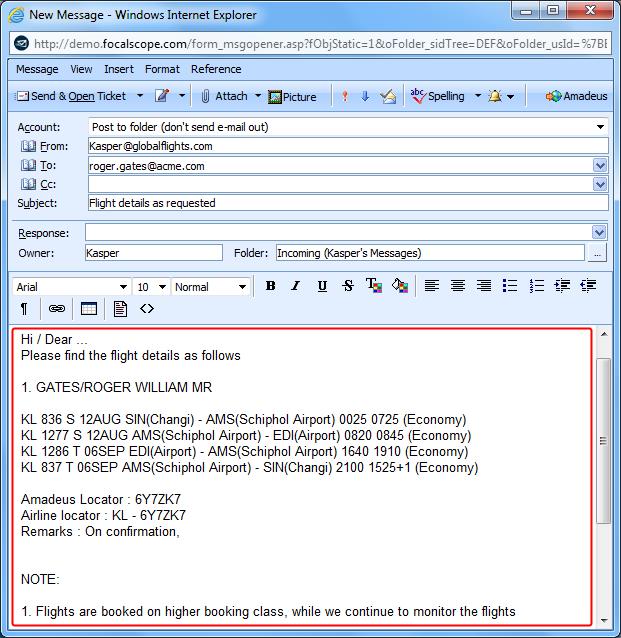Click Send & Open Ticket button
The width and height of the screenshot is (621, 638).
click(71, 96)
